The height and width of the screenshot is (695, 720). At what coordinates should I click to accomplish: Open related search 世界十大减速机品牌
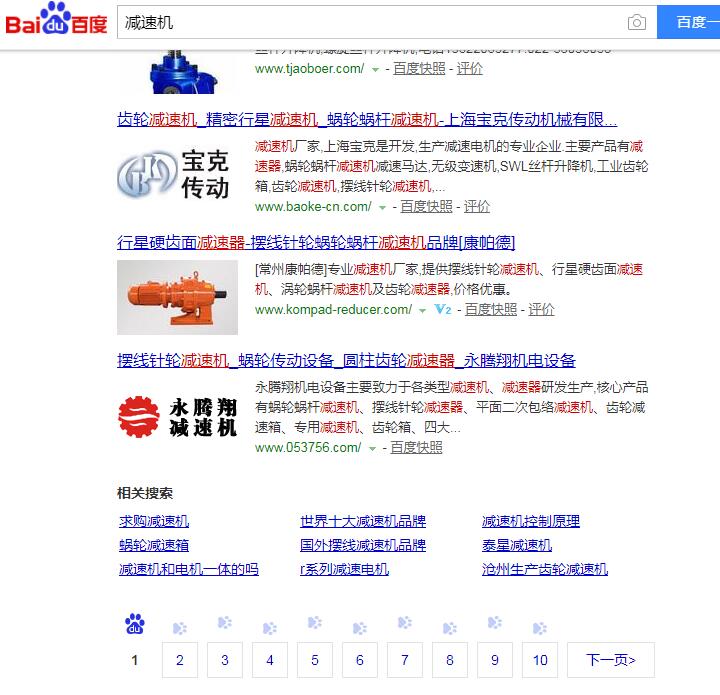pos(363,521)
